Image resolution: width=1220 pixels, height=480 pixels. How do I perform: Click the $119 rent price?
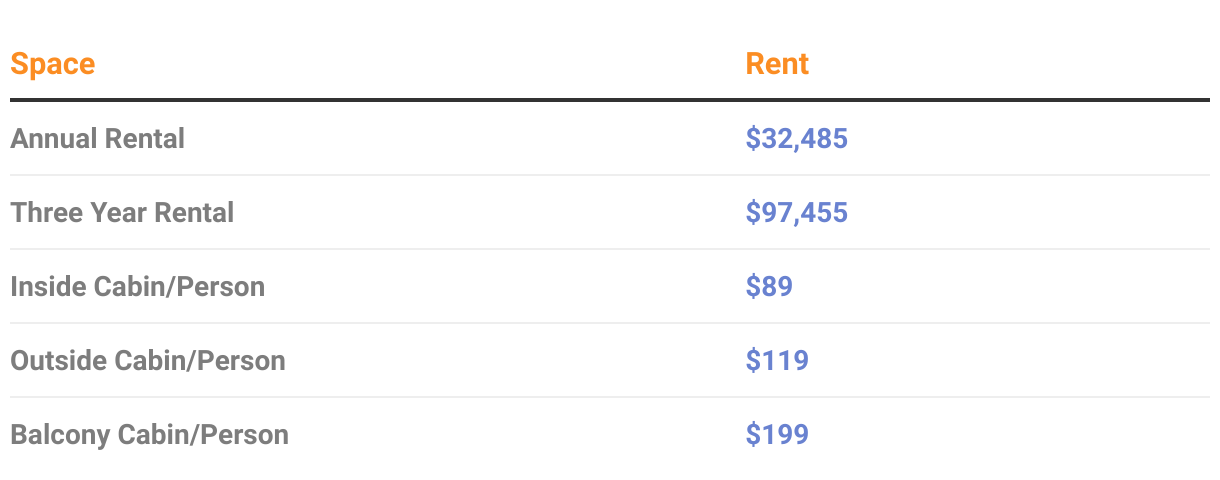[x=777, y=360]
